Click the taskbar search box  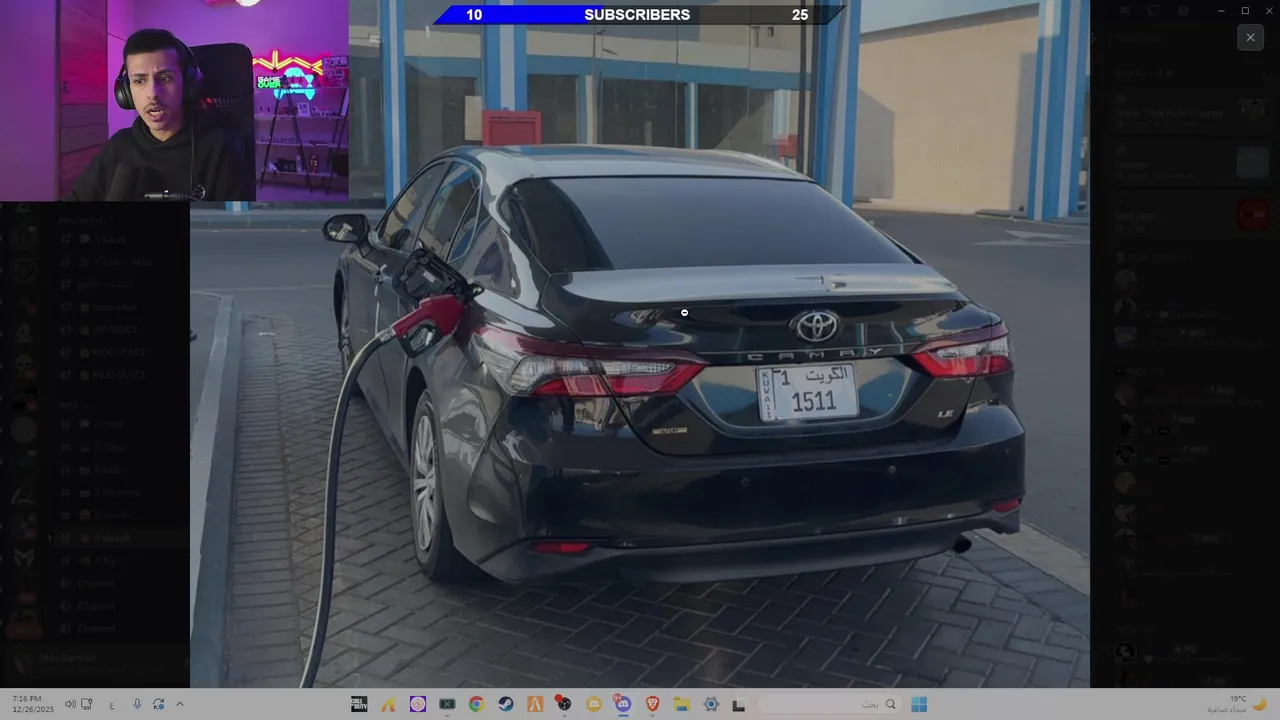click(830, 704)
